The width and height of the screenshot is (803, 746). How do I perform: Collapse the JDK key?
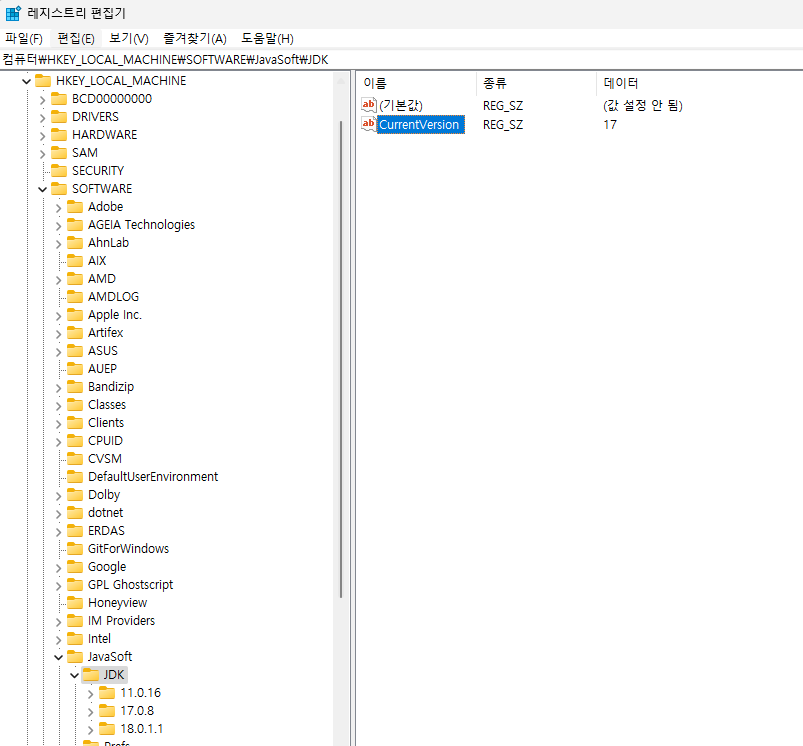pyautogui.click(x=75, y=675)
